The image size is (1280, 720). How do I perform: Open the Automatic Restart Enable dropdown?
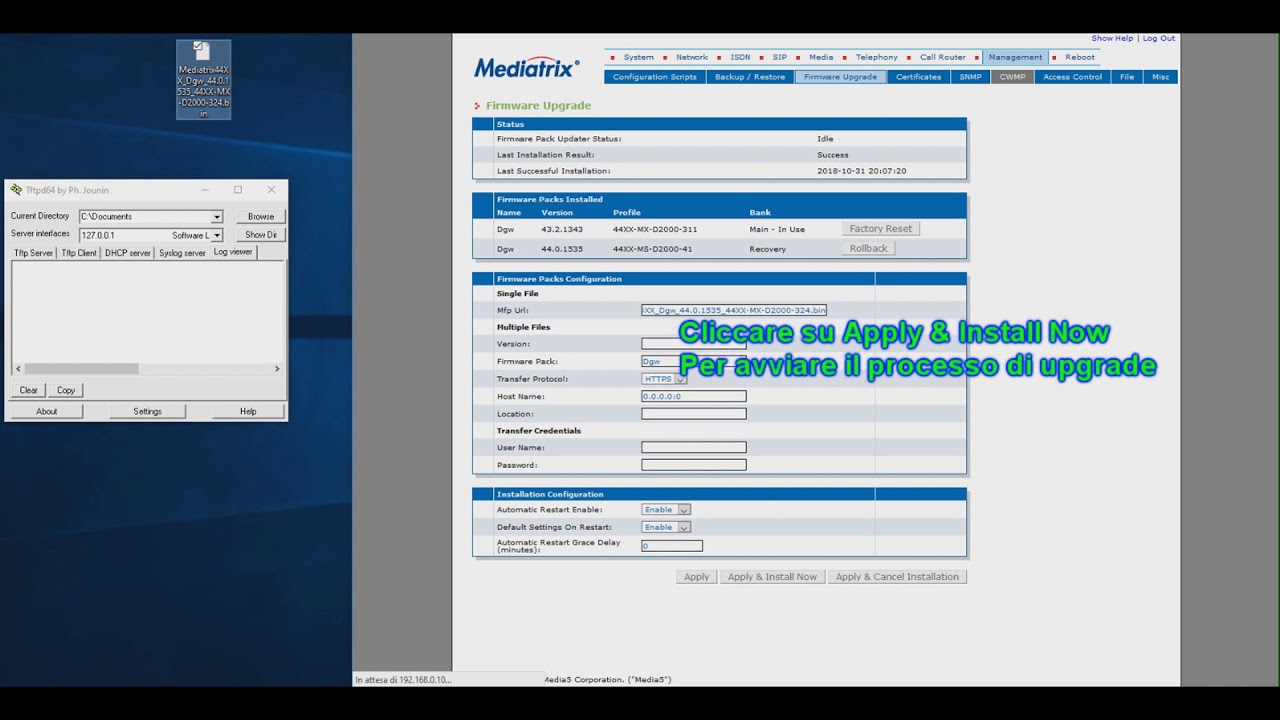666,509
